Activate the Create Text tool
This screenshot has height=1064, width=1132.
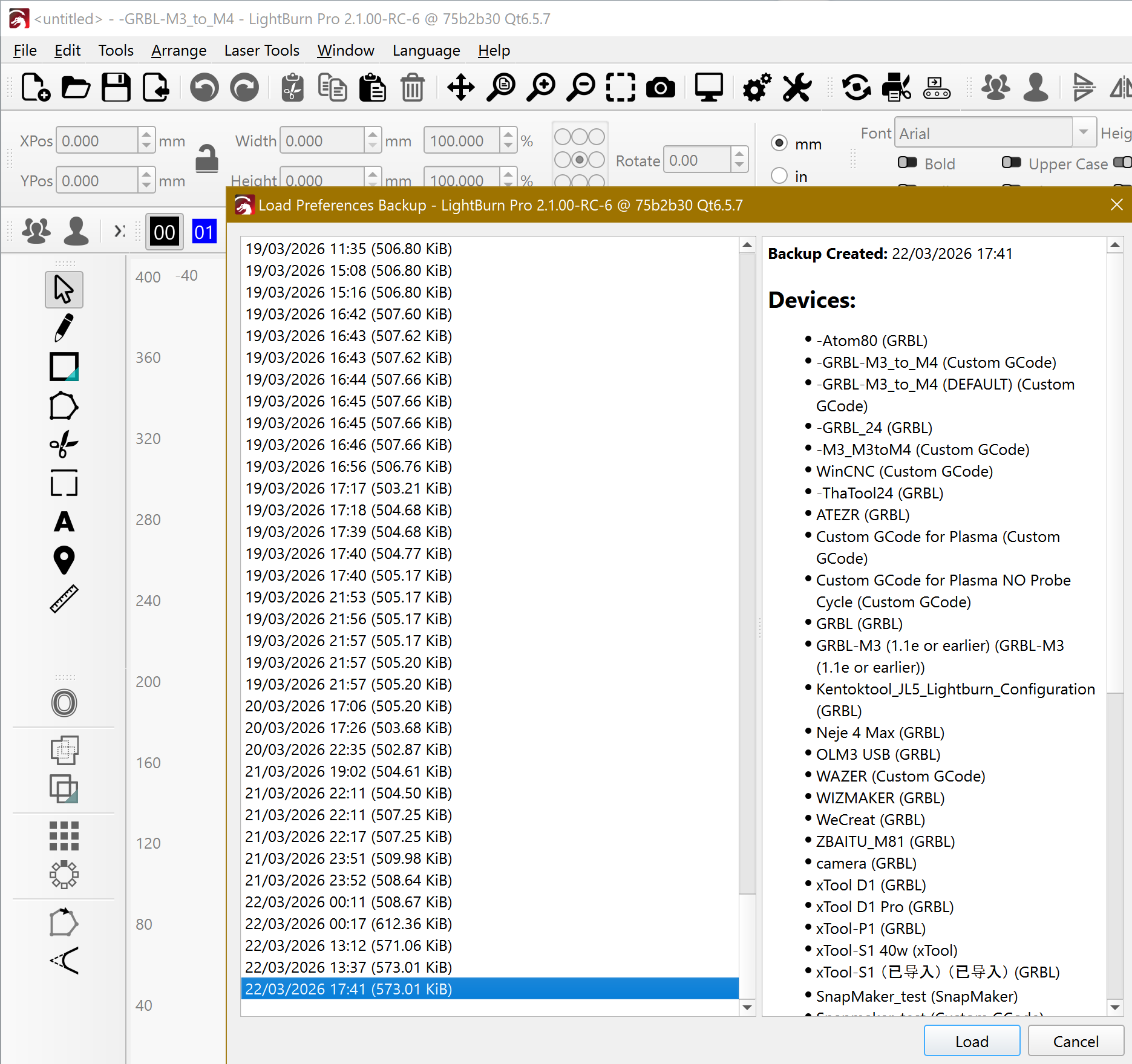tap(64, 521)
